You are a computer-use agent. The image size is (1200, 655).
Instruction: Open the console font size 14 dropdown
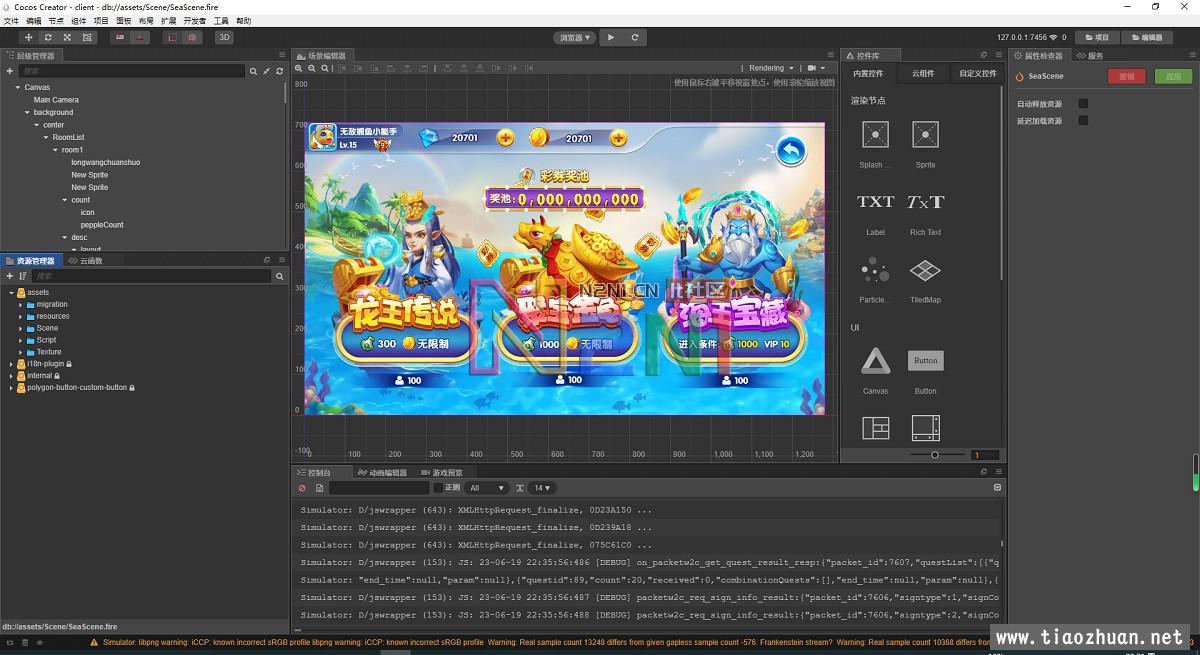542,488
